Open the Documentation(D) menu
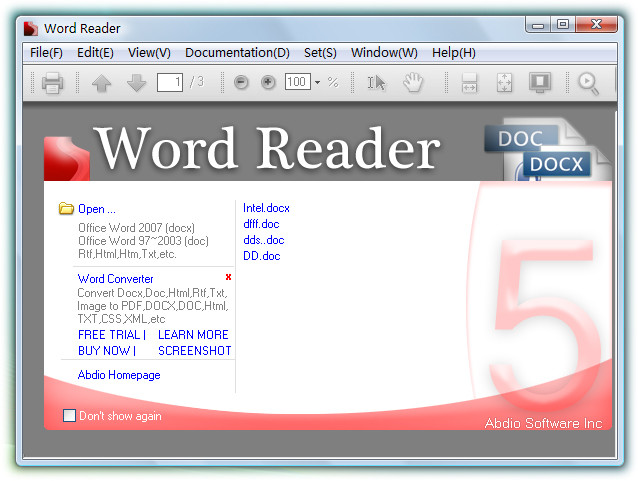 (x=237, y=53)
